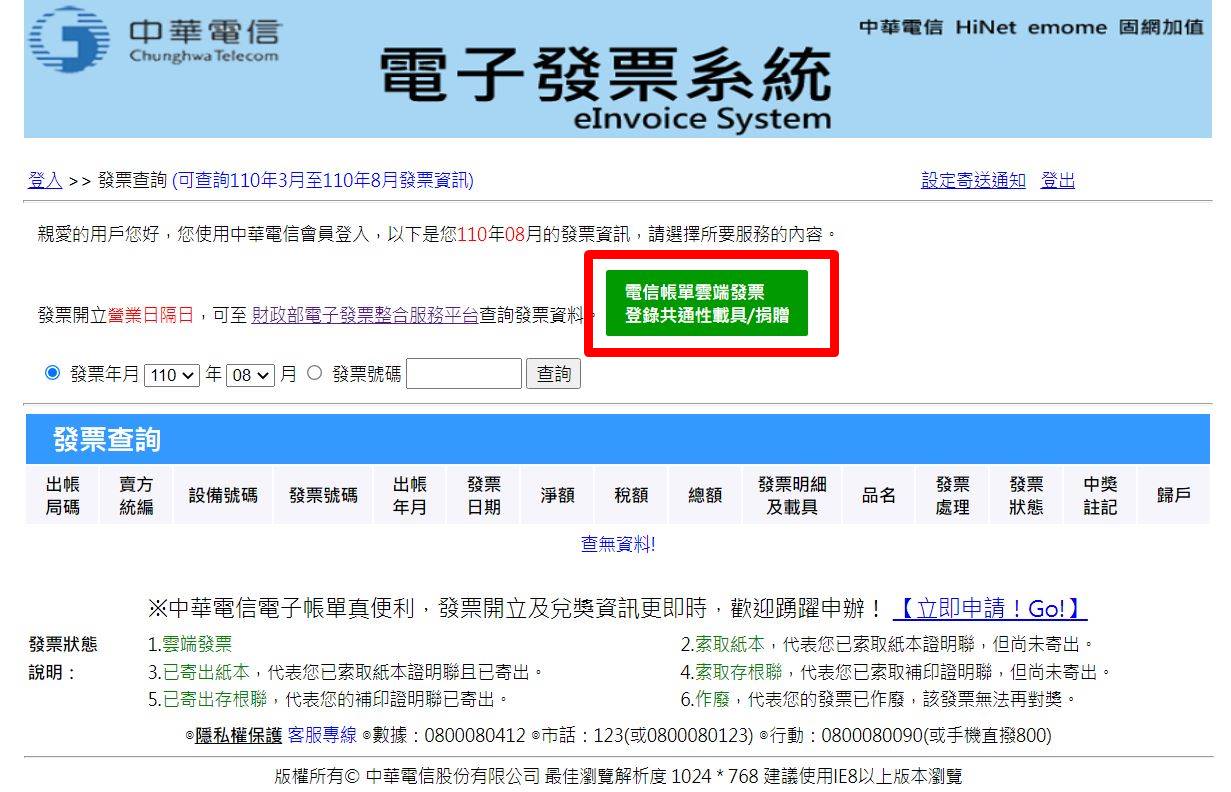Click the 登出 logout link

click(1058, 180)
